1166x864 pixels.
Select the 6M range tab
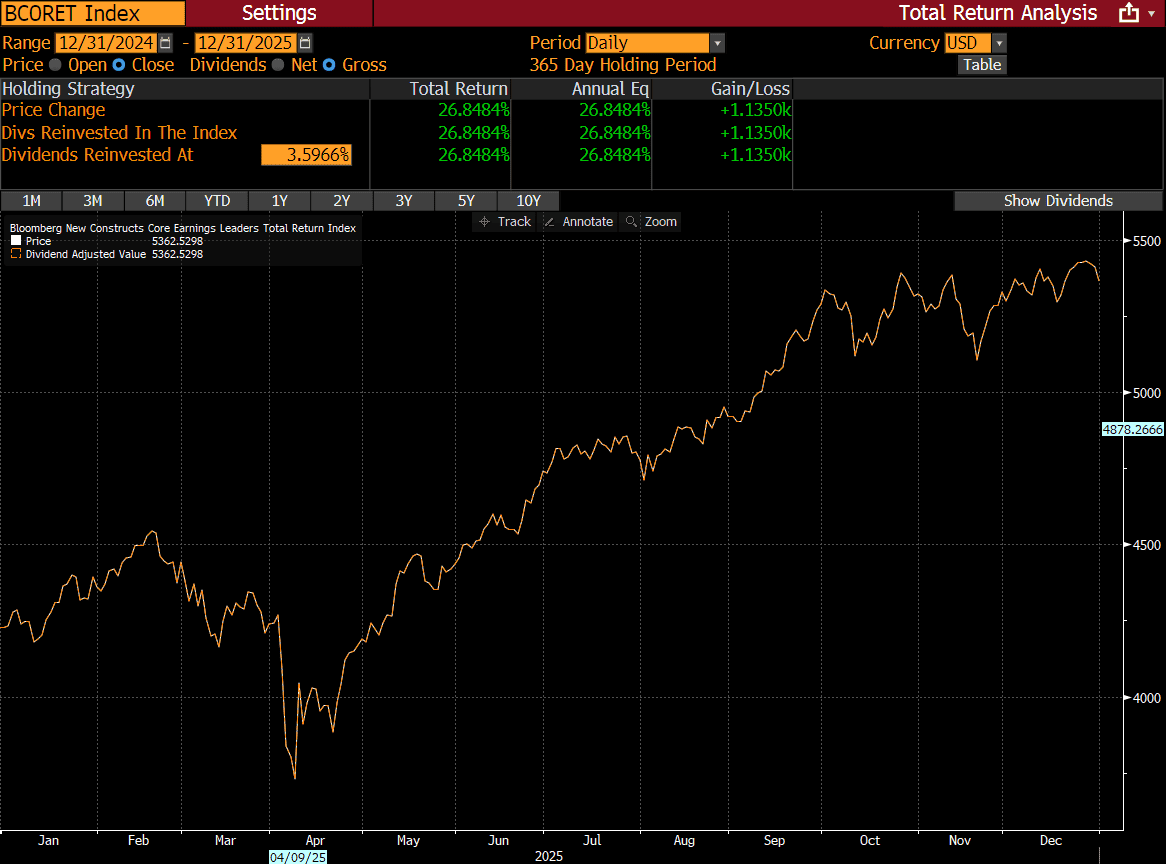[x=155, y=201]
